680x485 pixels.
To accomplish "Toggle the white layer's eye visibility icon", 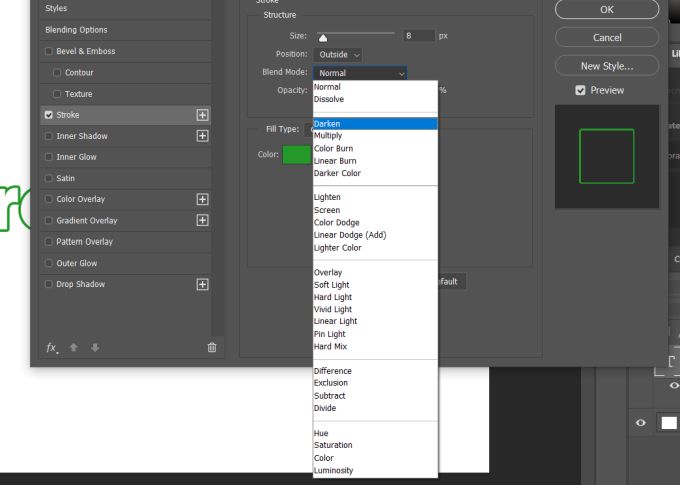I will (641, 423).
